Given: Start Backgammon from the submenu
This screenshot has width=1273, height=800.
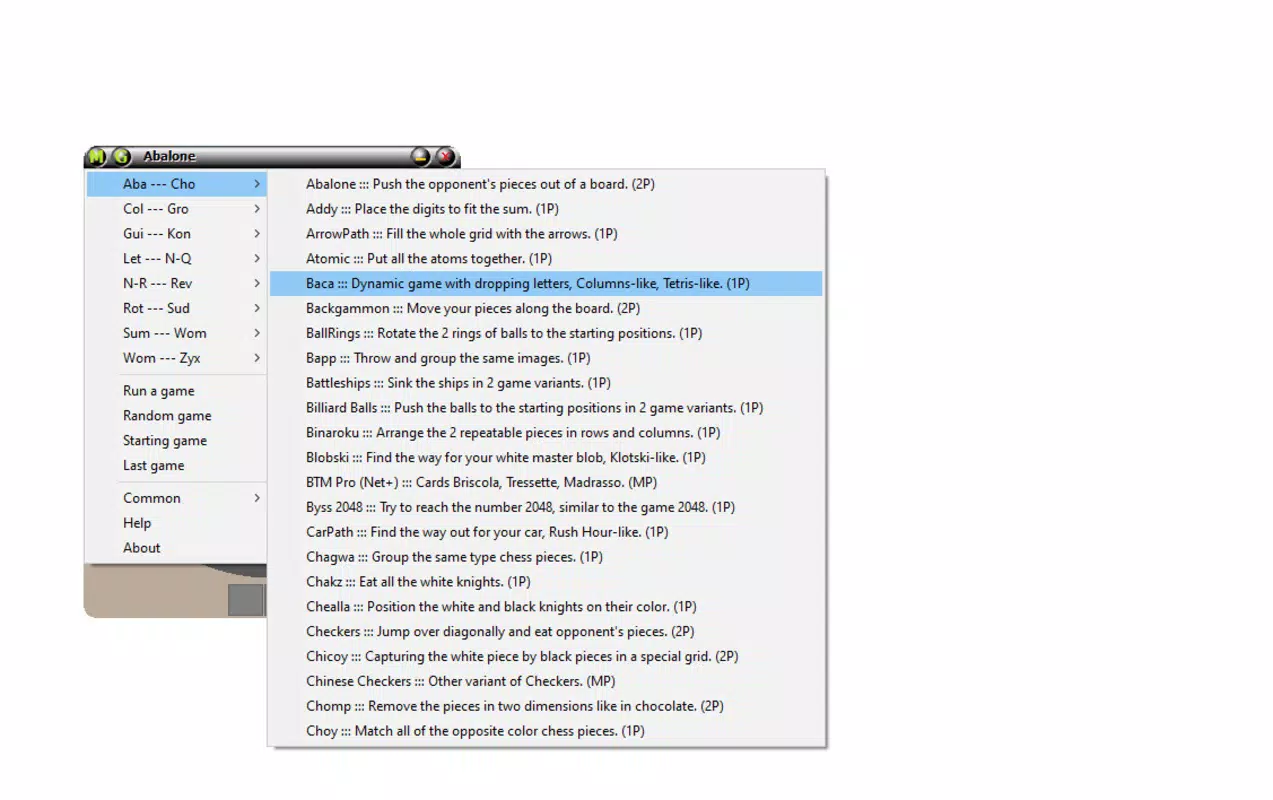Looking at the screenshot, I should point(546,309).
